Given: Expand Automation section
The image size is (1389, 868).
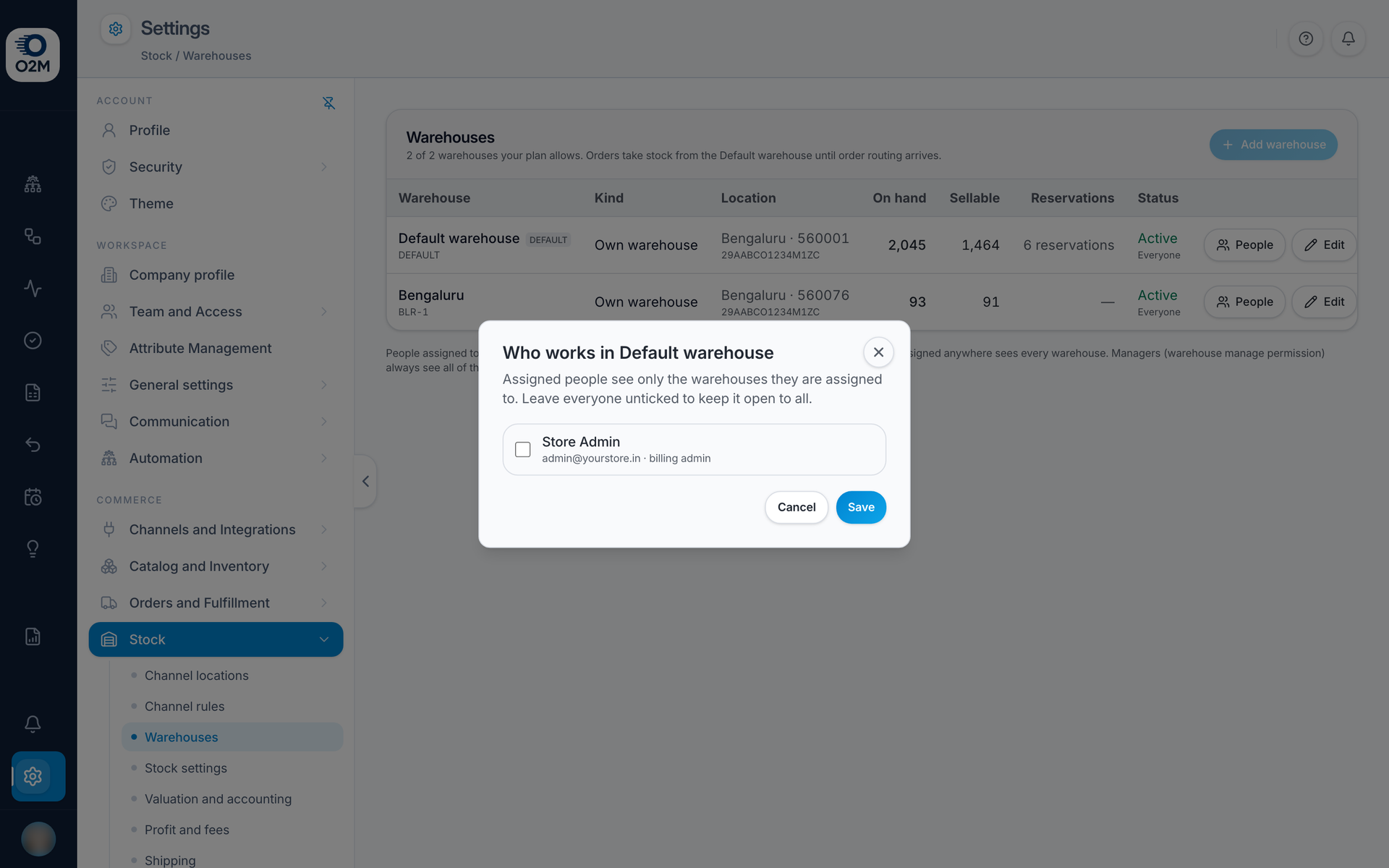Looking at the screenshot, I should (x=216, y=458).
